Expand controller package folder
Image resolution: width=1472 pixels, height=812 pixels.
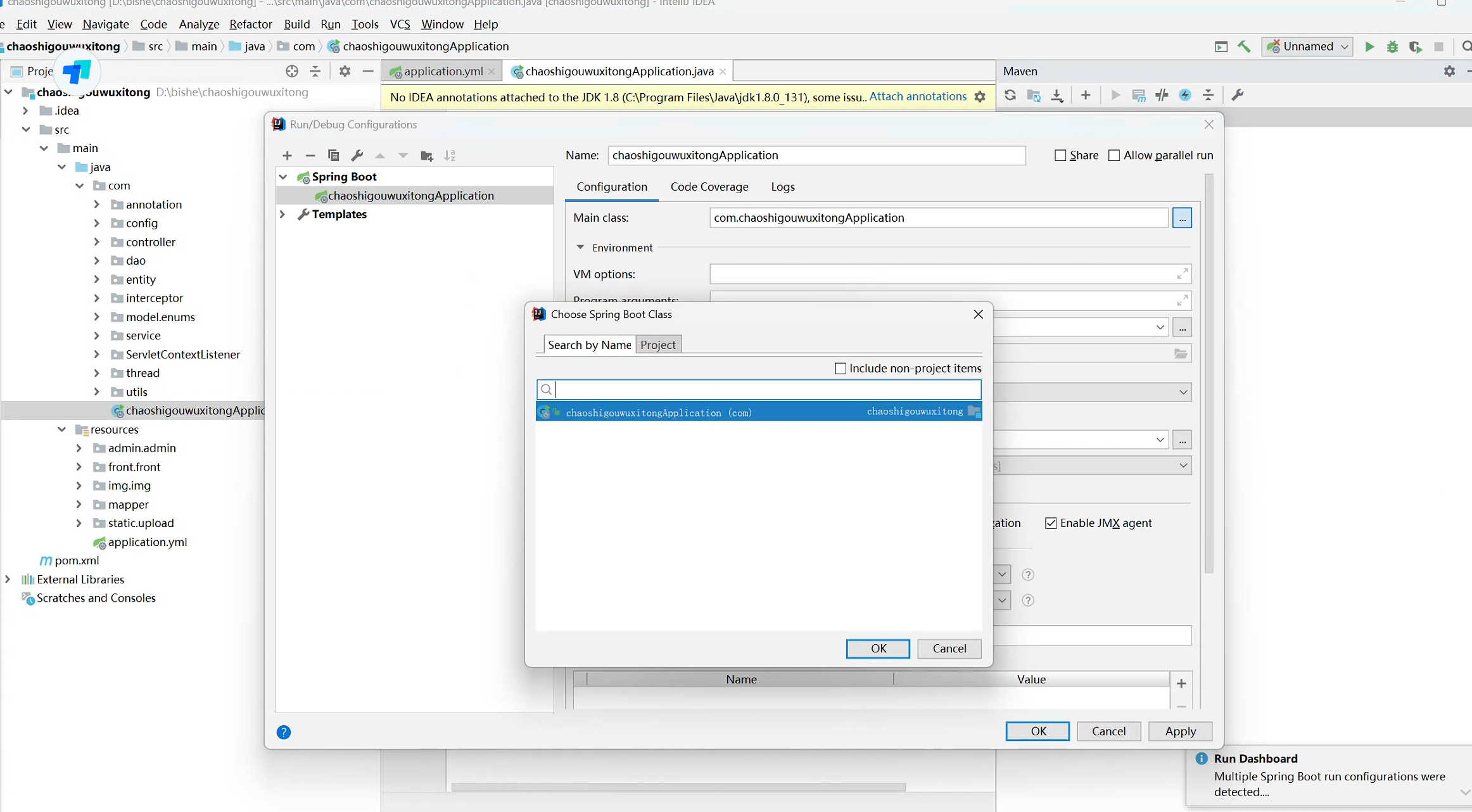point(96,242)
